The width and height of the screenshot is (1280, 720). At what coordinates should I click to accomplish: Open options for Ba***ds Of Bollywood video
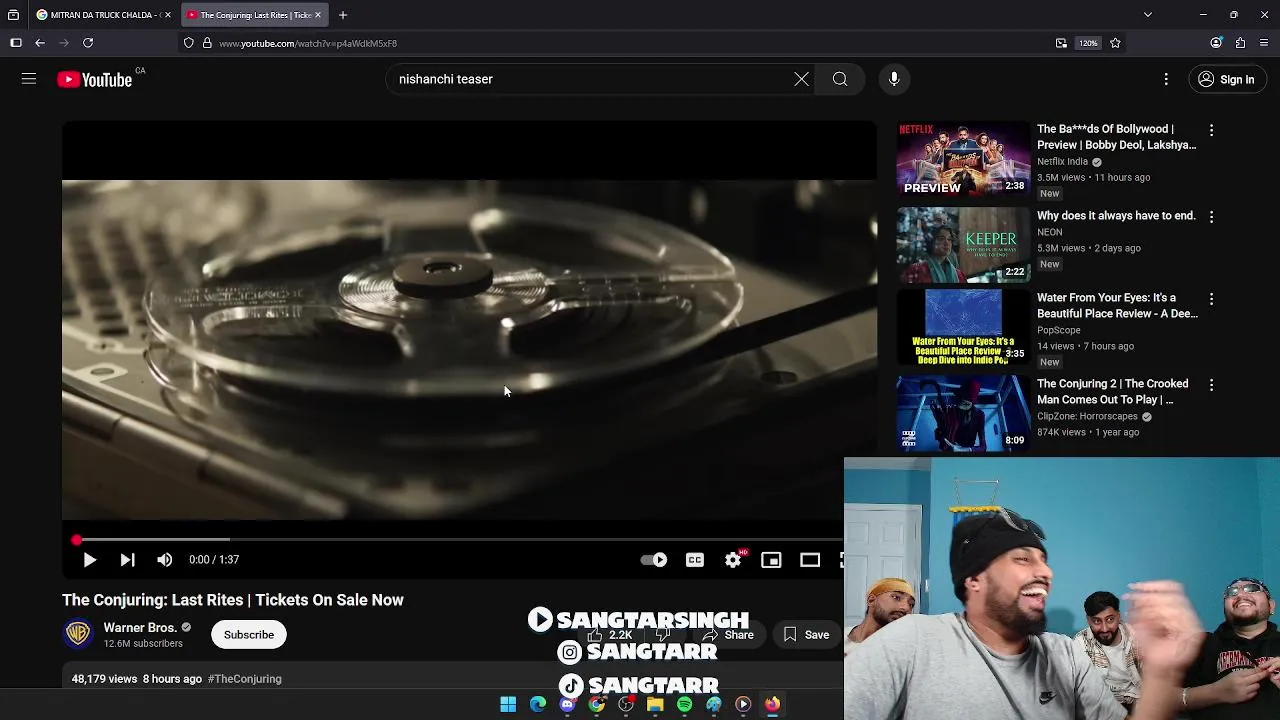(x=1211, y=130)
